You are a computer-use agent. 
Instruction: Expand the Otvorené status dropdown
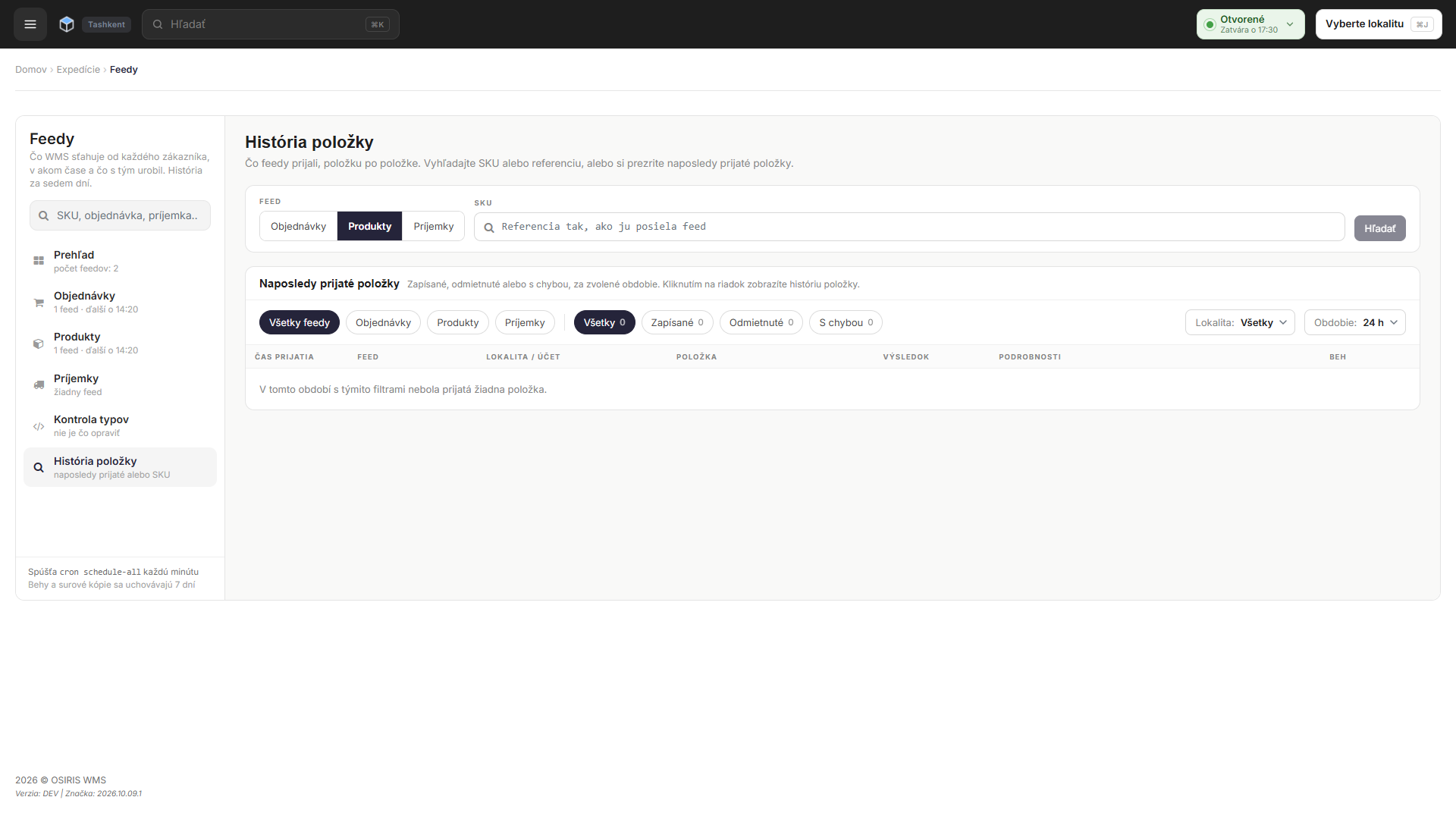click(x=1250, y=24)
